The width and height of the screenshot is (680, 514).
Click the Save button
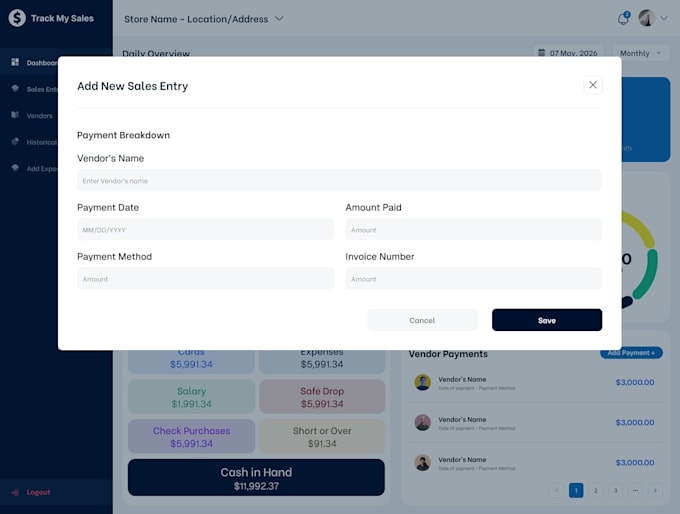tap(547, 320)
